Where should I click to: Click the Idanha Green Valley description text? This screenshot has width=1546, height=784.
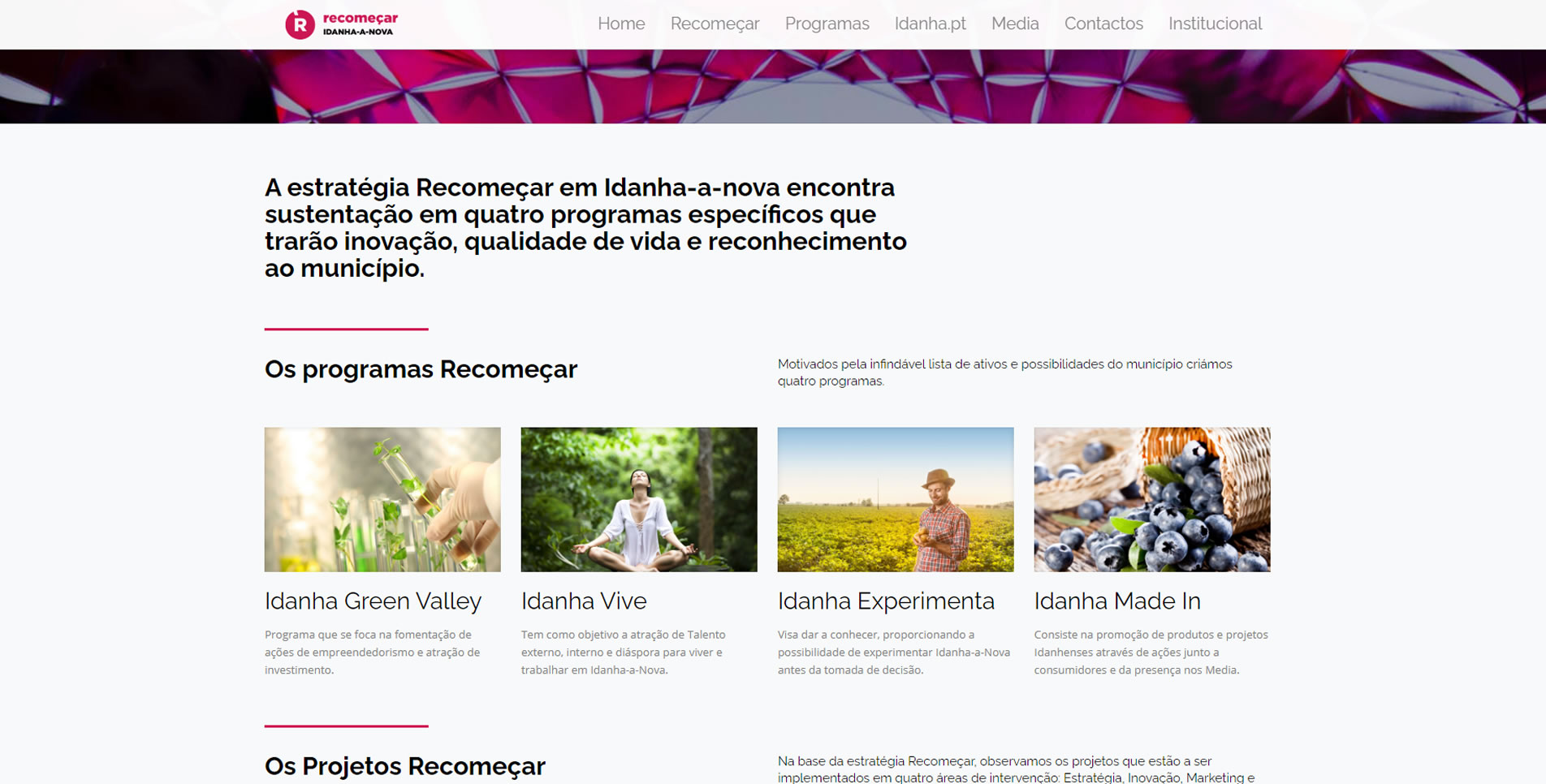pos(372,653)
